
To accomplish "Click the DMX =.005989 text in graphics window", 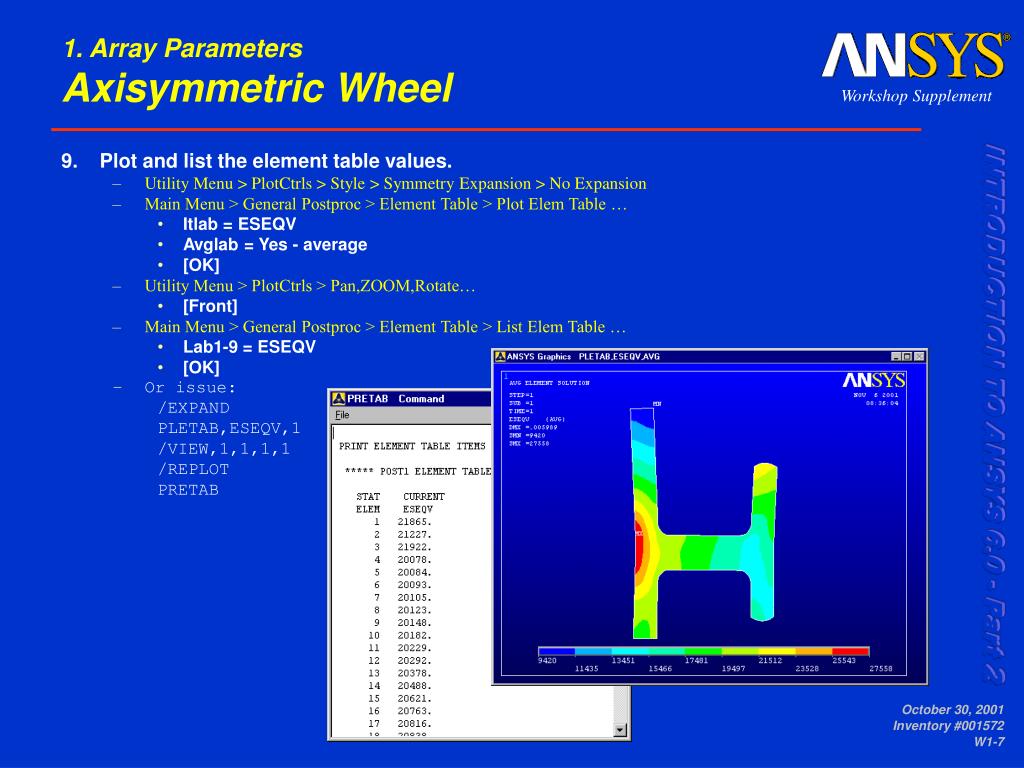I will pos(533,427).
